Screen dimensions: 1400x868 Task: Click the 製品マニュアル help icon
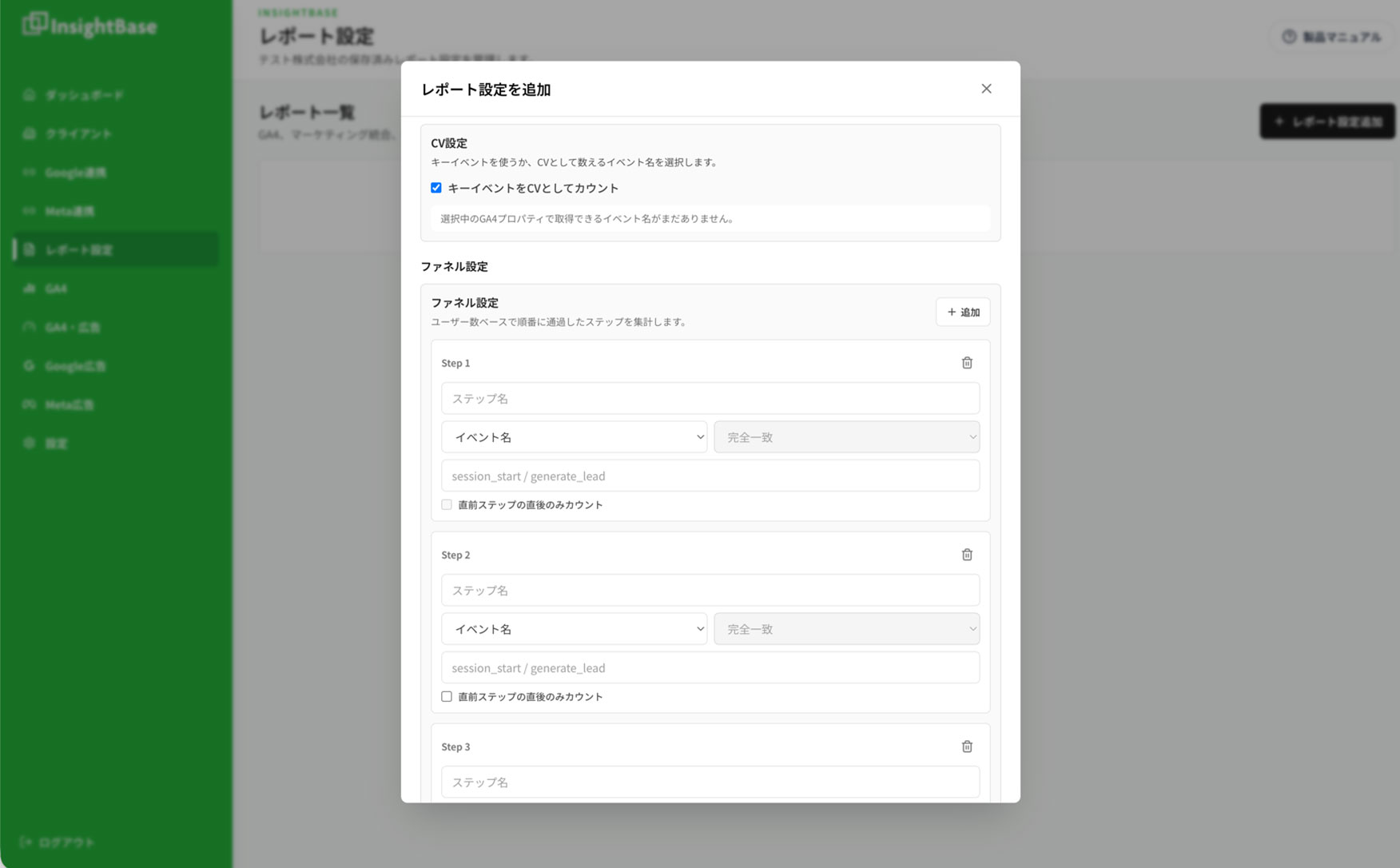click(1289, 37)
